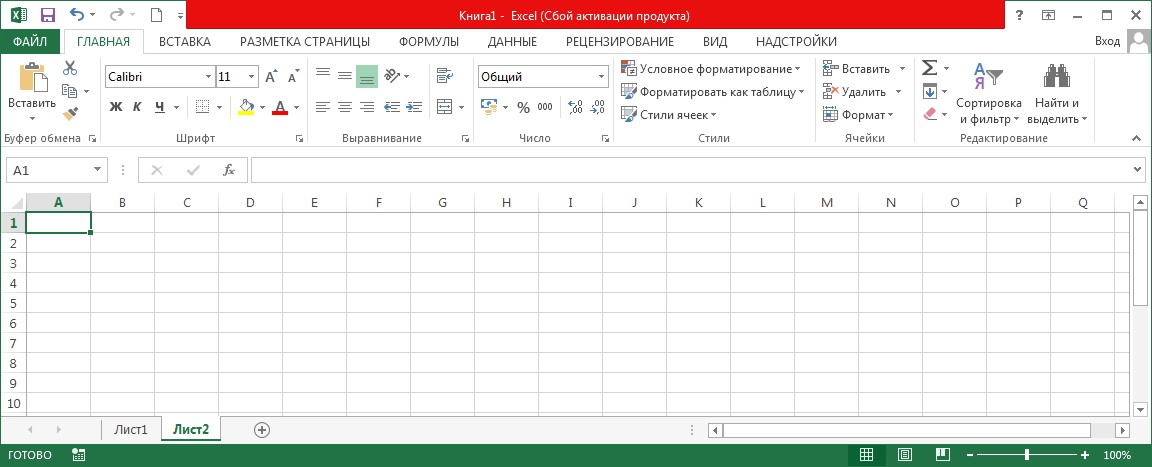Increase the number of decimal places
This screenshot has width=1152, height=467.
[x=575, y=107]
